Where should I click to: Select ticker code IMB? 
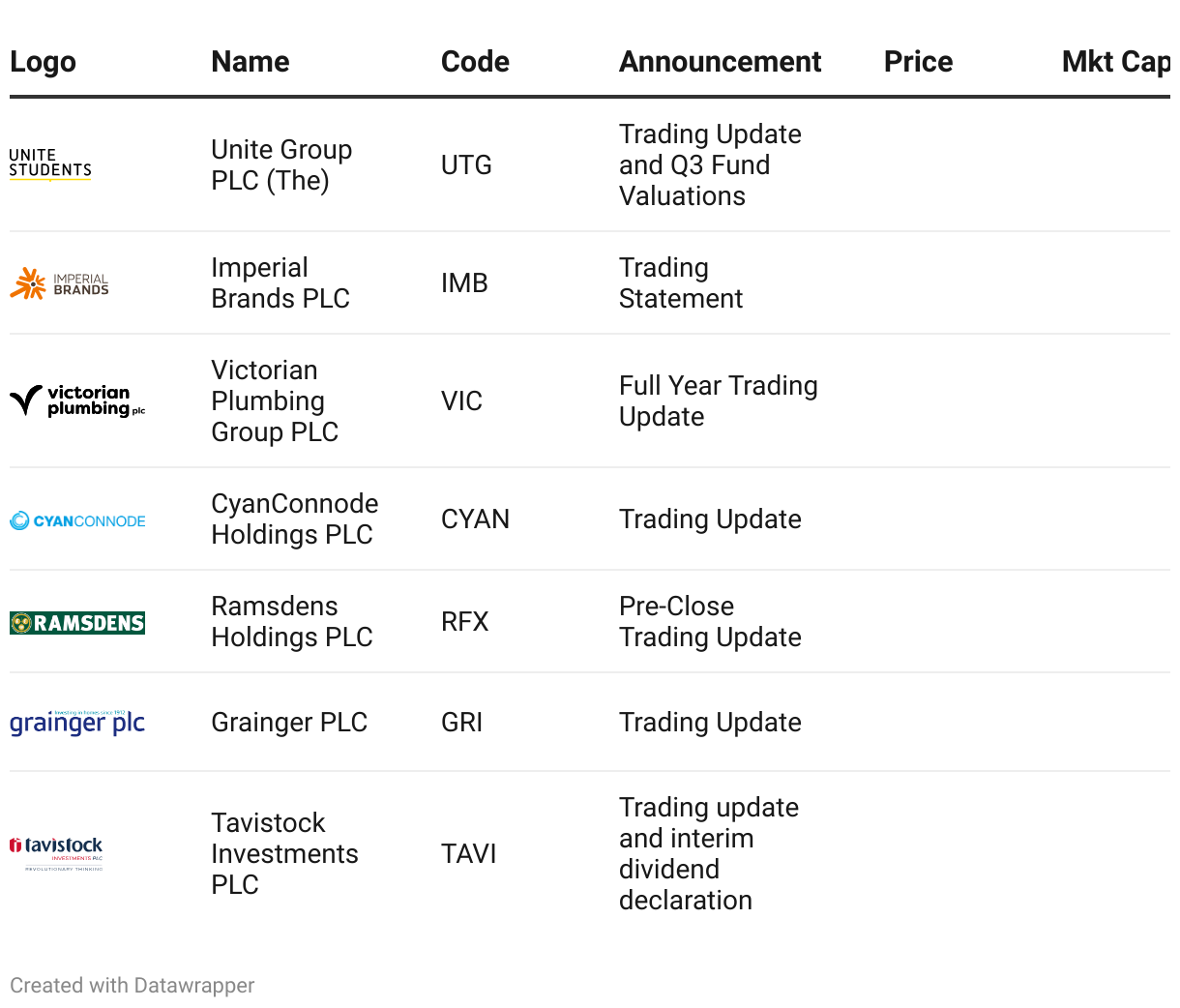[x=464, y=283]
